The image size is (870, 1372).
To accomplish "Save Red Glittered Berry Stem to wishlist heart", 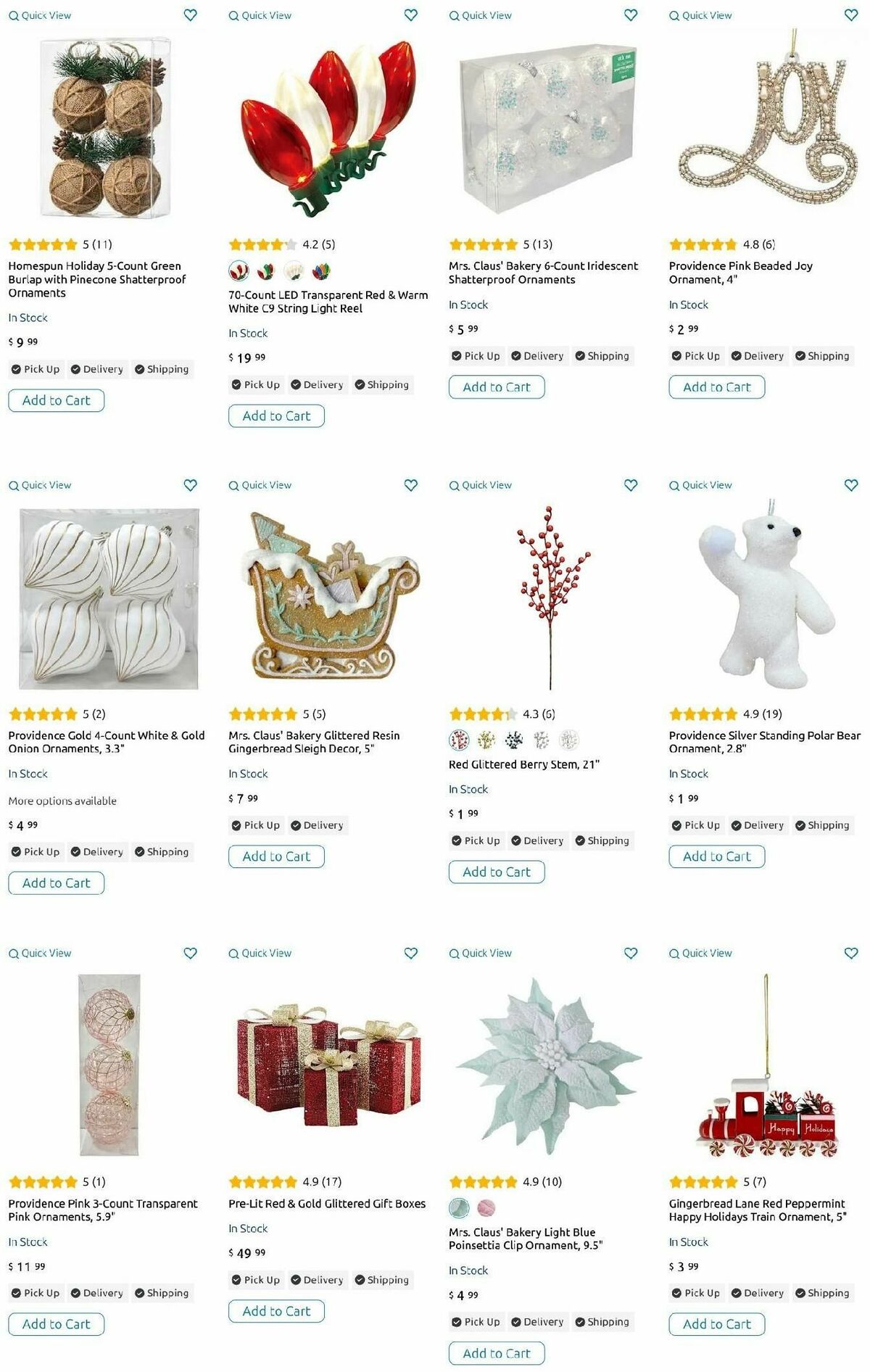I will tap(631, 484).
